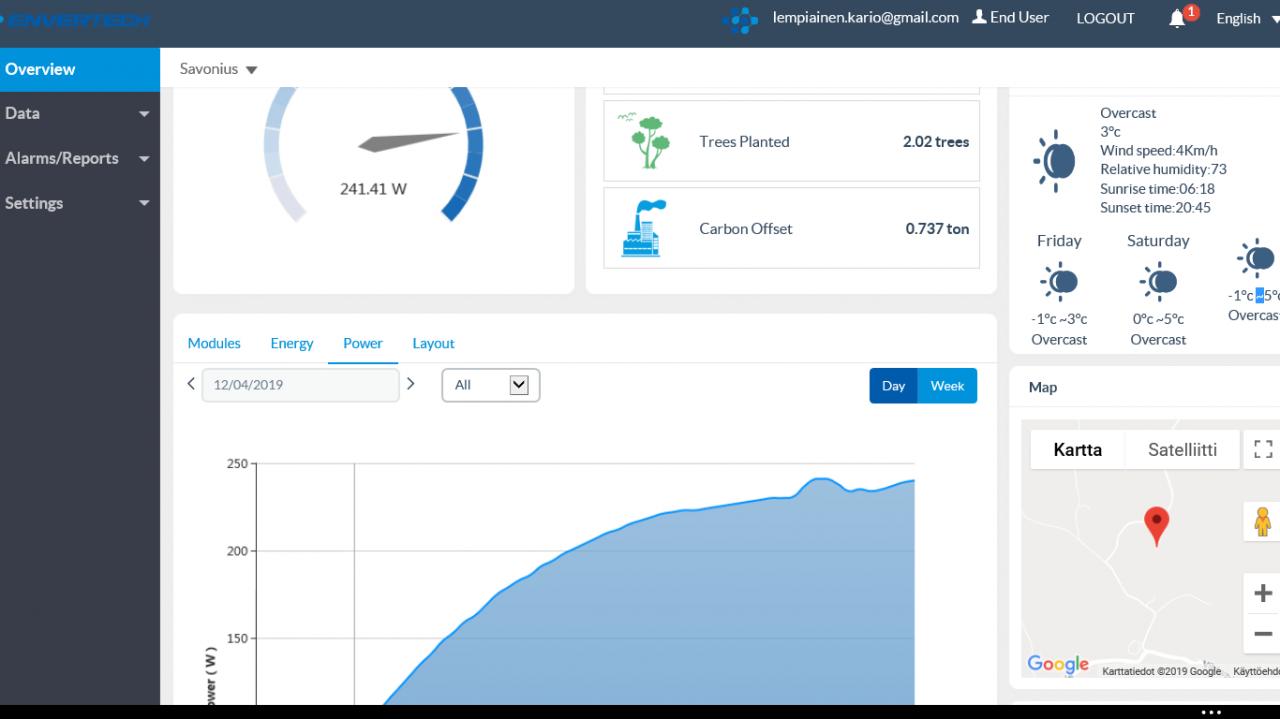Open the Savonius site dropdown
This screenshot has height=719, width=1280.
click(218, 69)
